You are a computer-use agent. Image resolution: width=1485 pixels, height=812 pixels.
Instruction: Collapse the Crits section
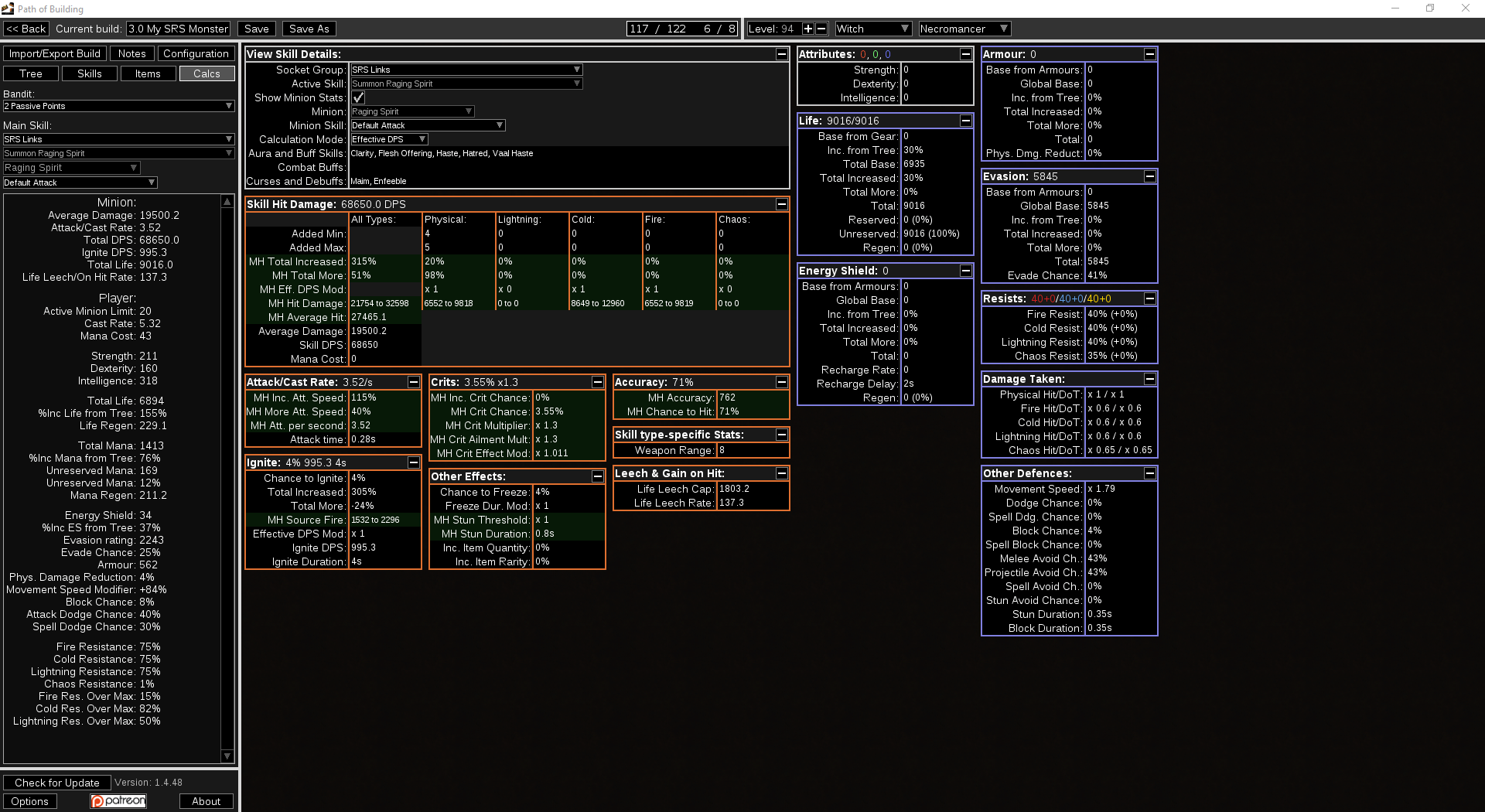[x=598, y=382]
